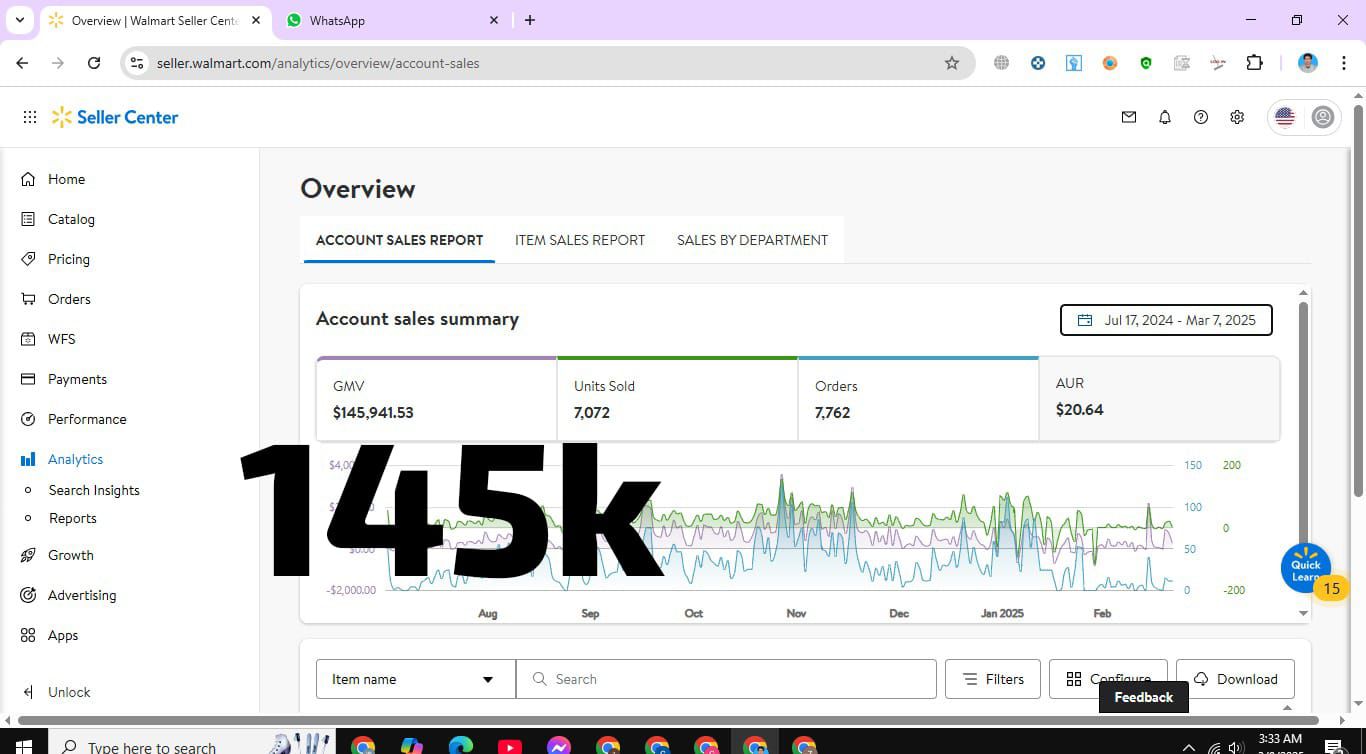Open Messenger from the taskbar
Viewport: 1366px width, 754px height.
pyautogui.click(x=559, y=746)
